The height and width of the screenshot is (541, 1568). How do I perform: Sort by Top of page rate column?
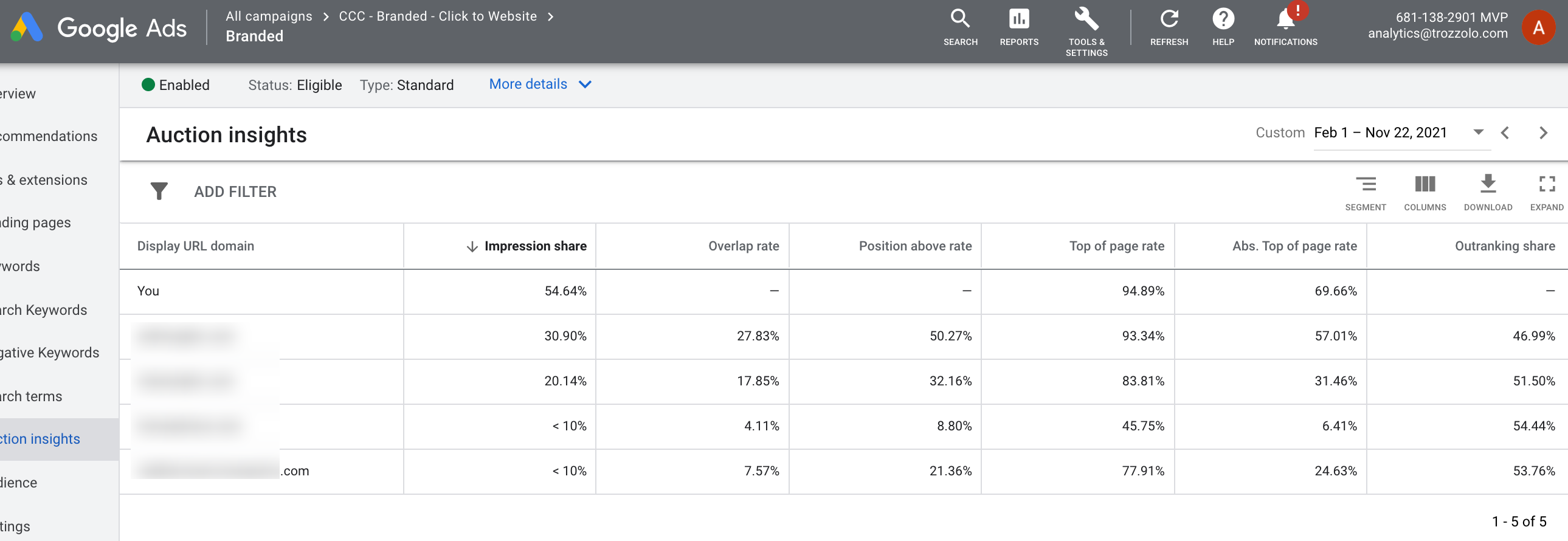point(1116,246)
